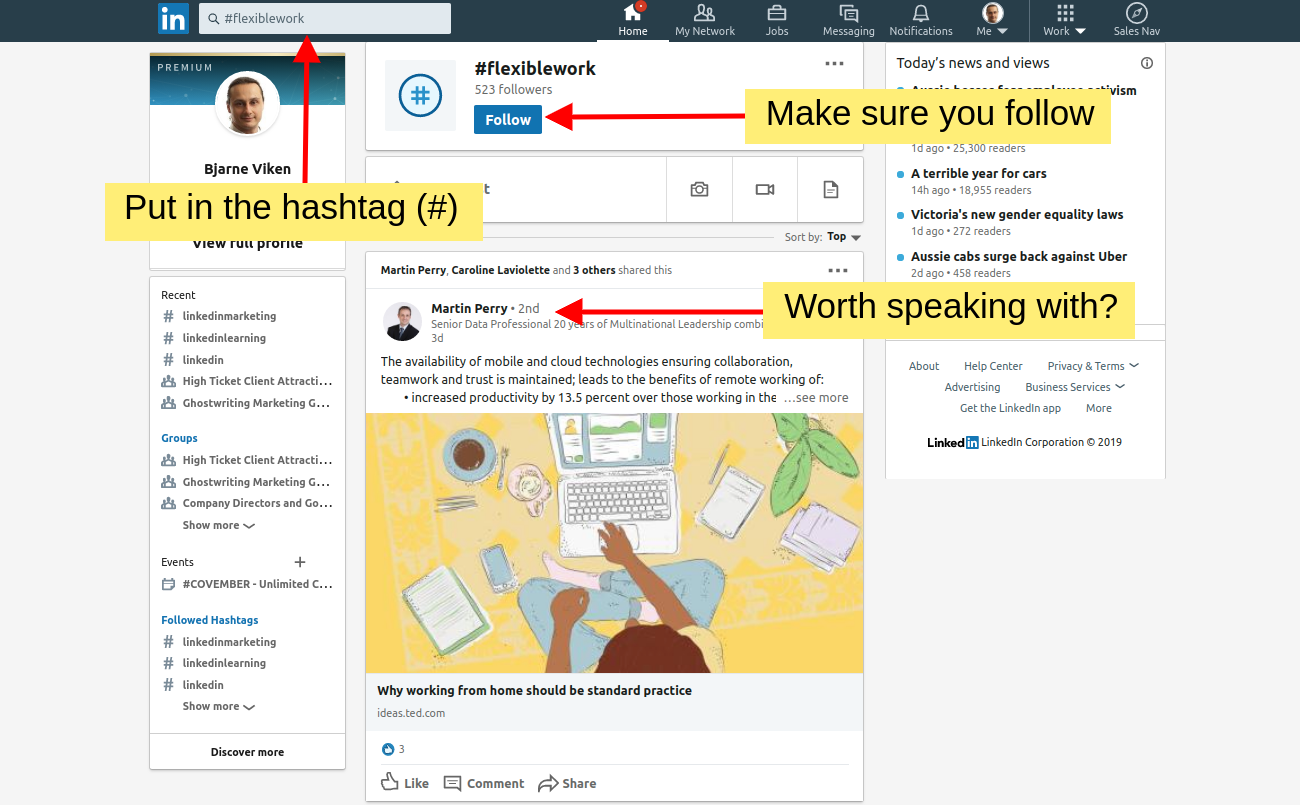
Task: Click the hashtag symbol icon beside #flexiblework
Action: click(420, 95)
